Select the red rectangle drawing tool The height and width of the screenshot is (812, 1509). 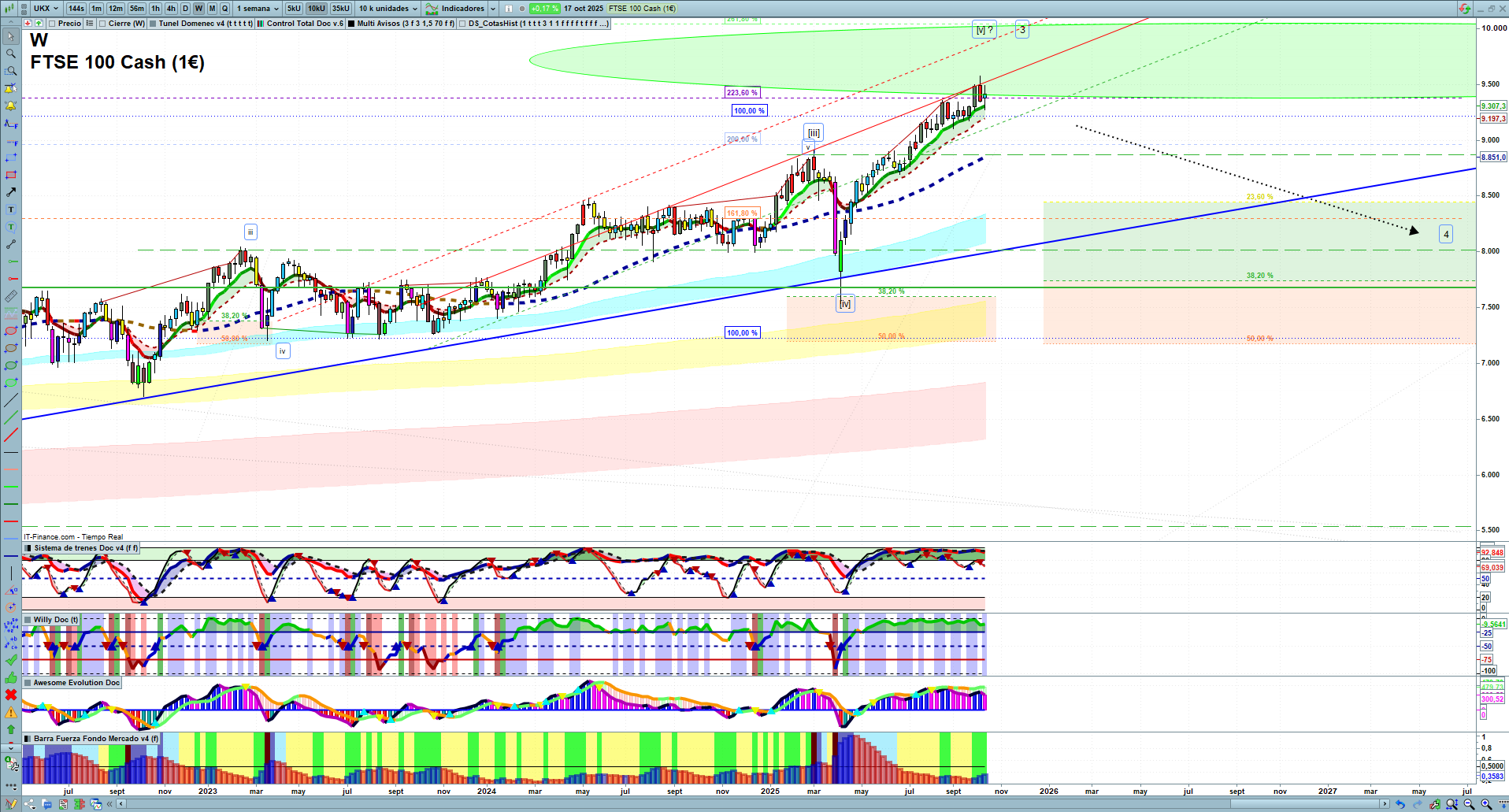point(11,175)
